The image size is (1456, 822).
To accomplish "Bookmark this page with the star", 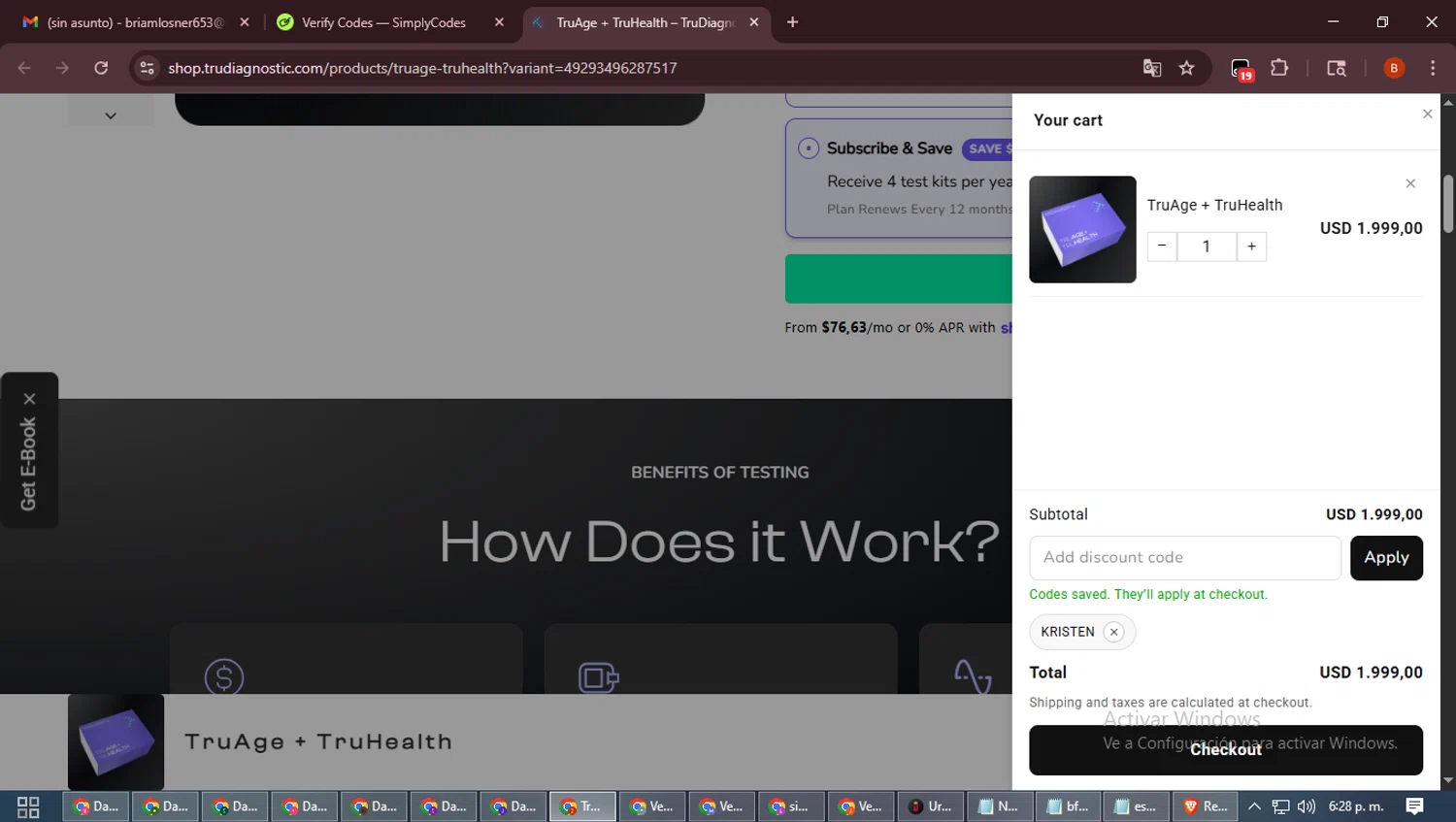I will 1186,68.
